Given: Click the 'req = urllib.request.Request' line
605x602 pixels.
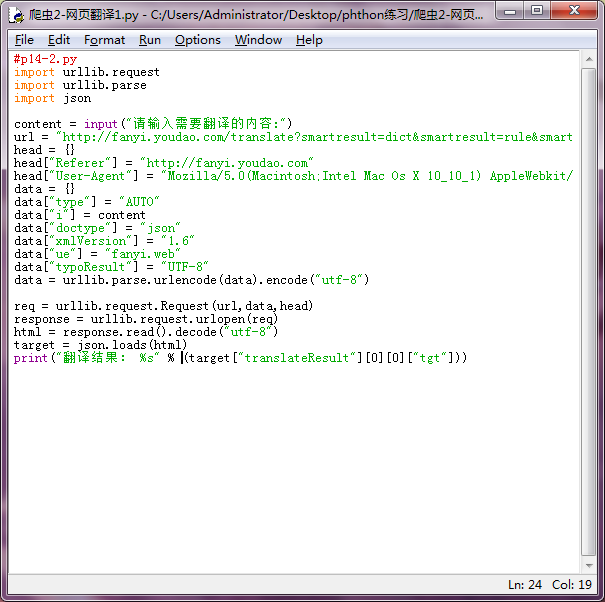Looking at the screenshot, I should [x=164, y=306].
